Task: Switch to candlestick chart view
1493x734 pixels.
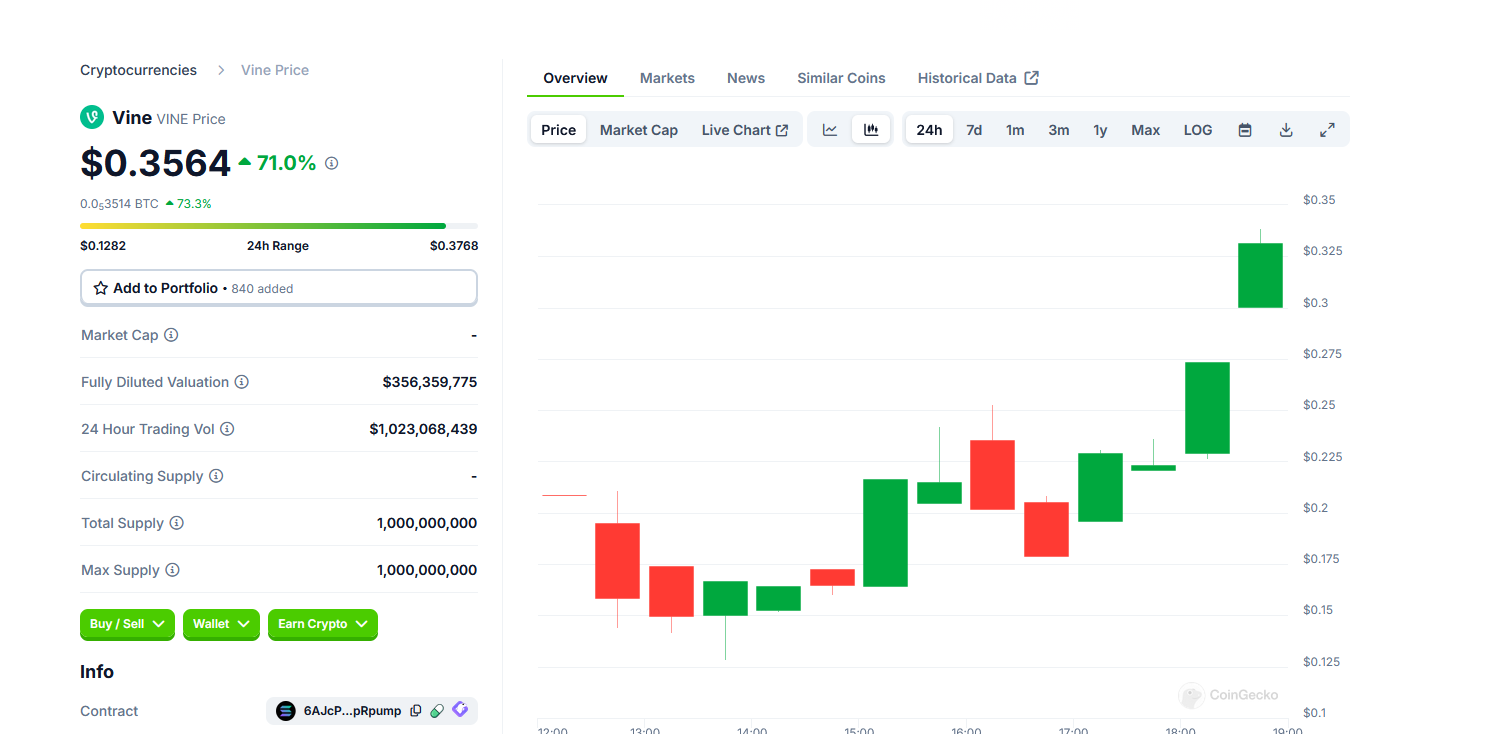Action: [871, 130]
